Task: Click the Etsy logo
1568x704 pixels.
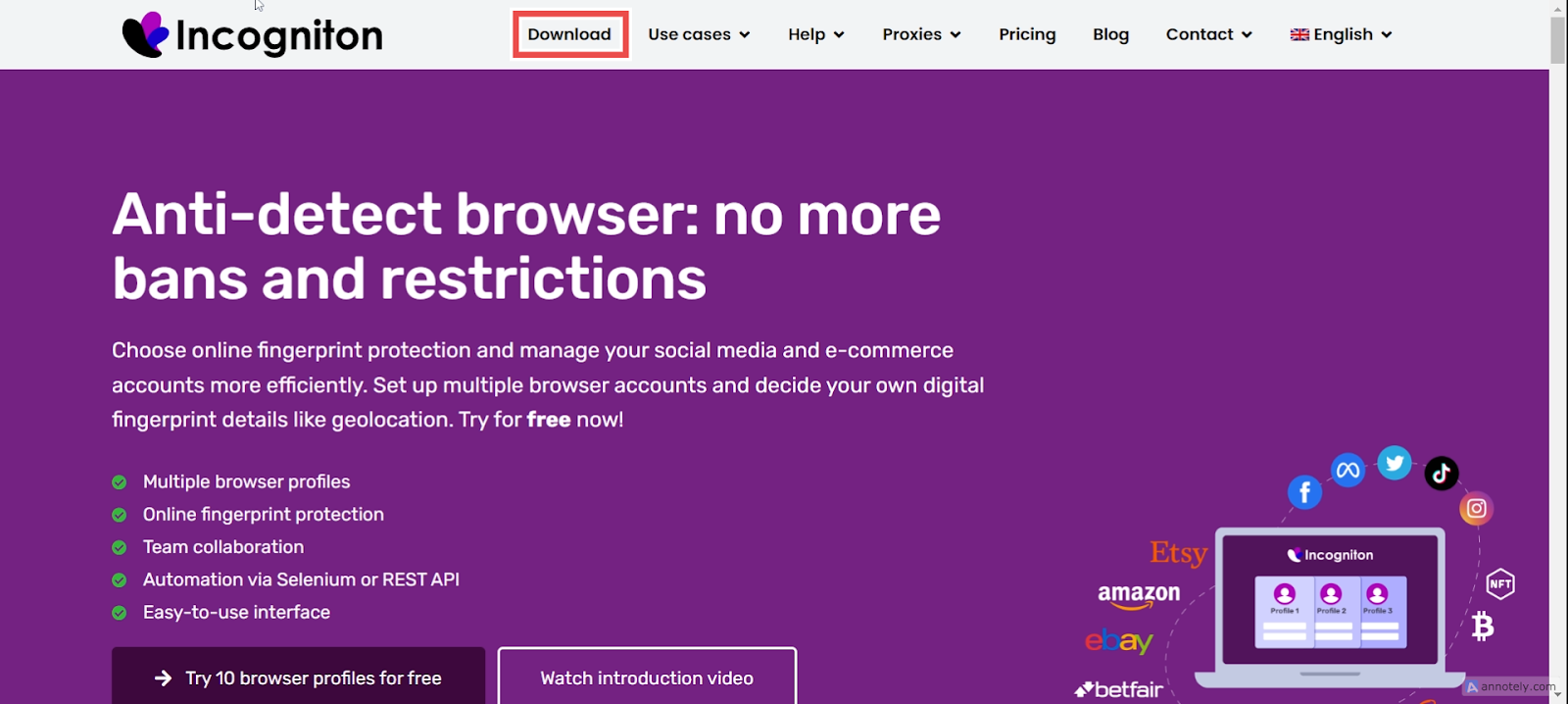Action: (1178, 554)
